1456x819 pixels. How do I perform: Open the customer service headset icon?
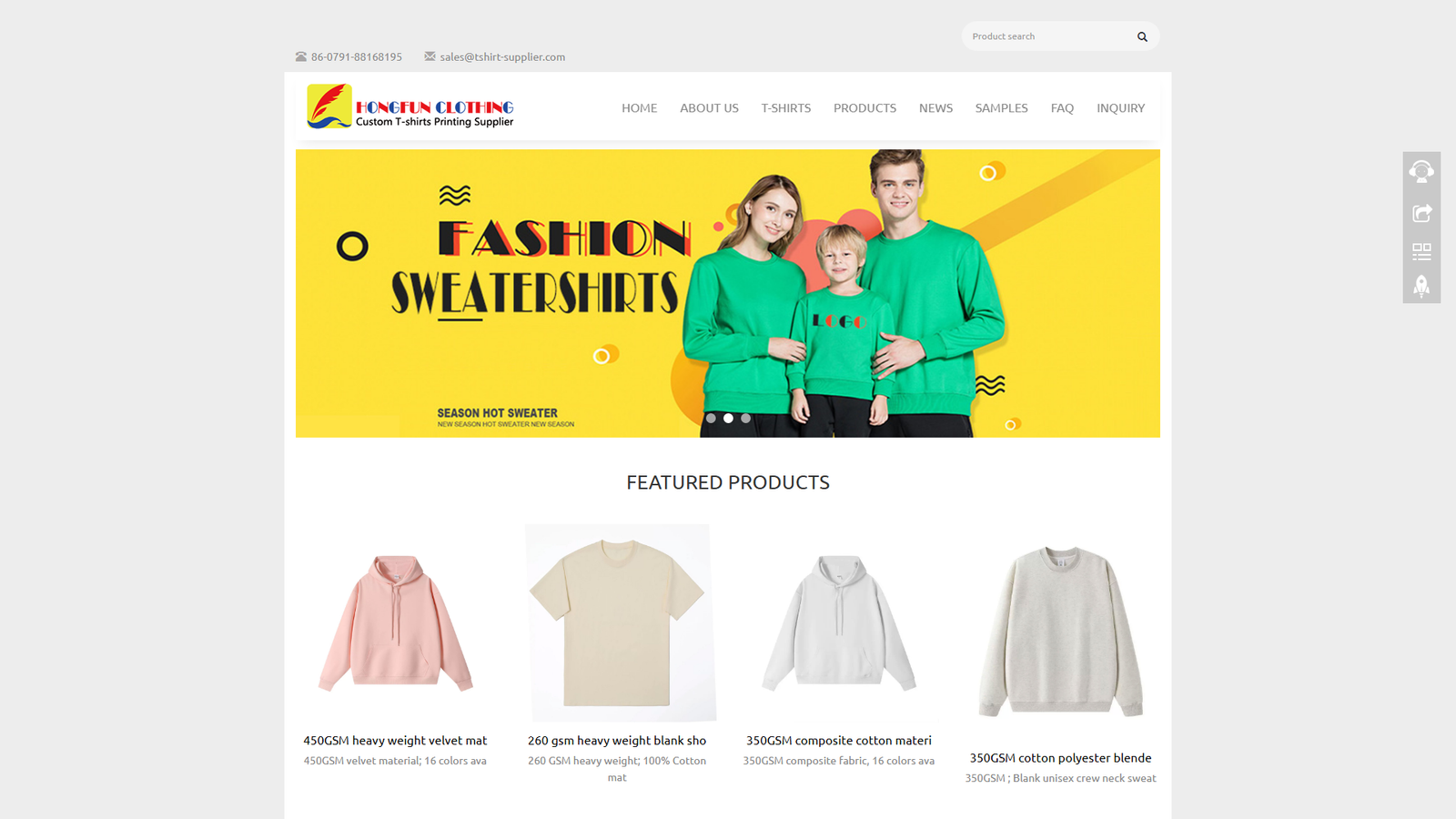pos(1421,171)
